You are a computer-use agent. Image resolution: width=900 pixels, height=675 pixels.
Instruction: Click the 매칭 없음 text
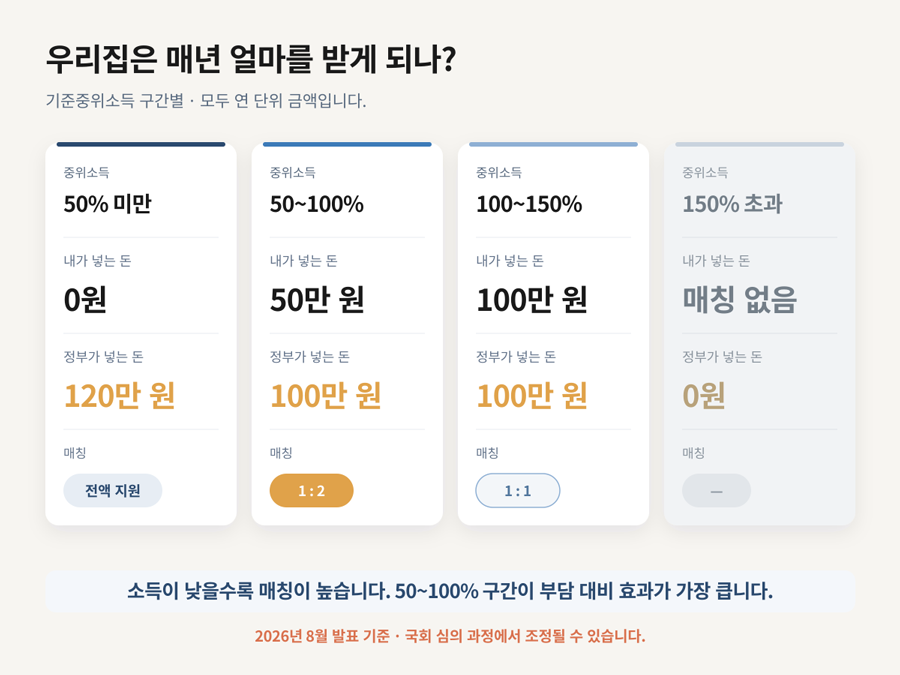point(739,300)
